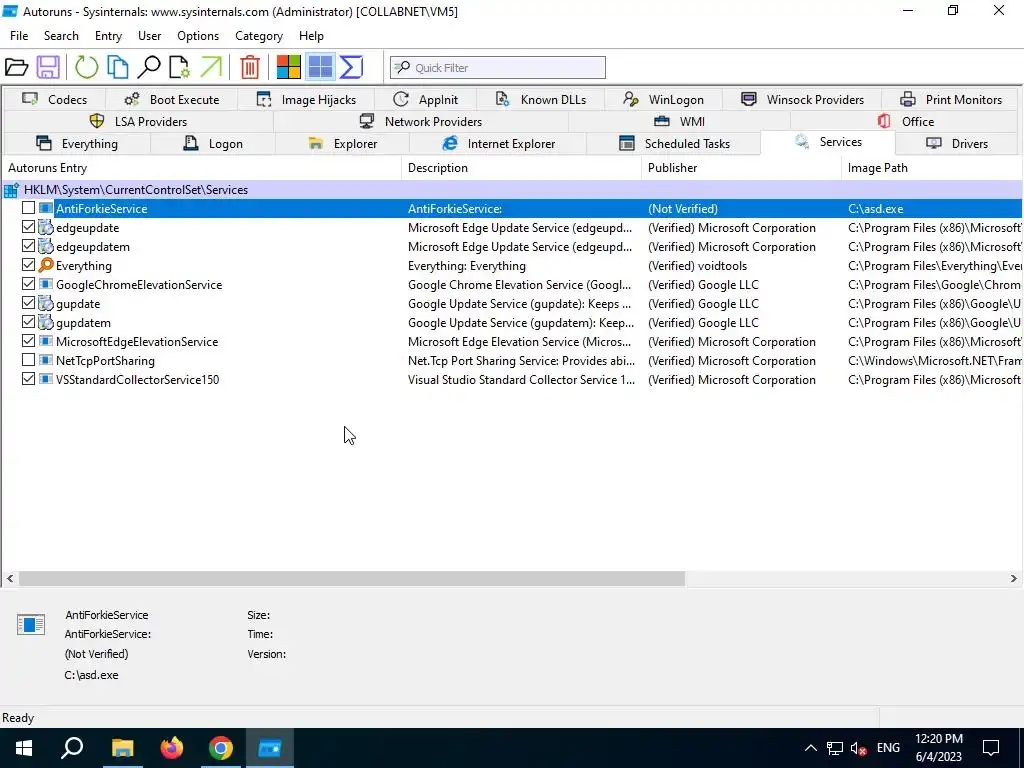Enable the NetTcpPortSharing checkbox

(28, 360)
